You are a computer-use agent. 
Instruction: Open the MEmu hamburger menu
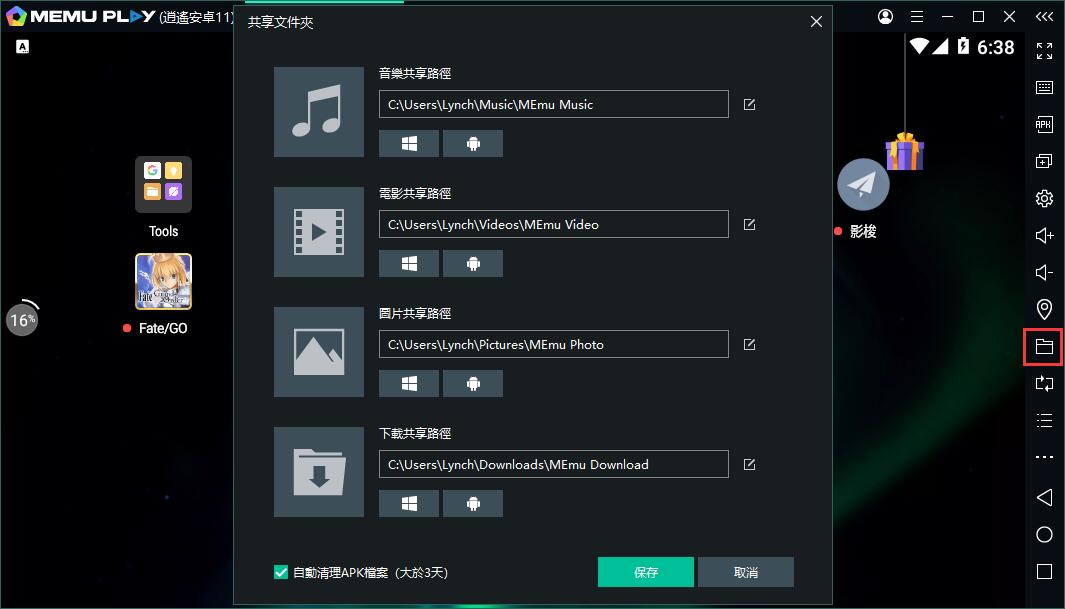(x=916, y=16)
